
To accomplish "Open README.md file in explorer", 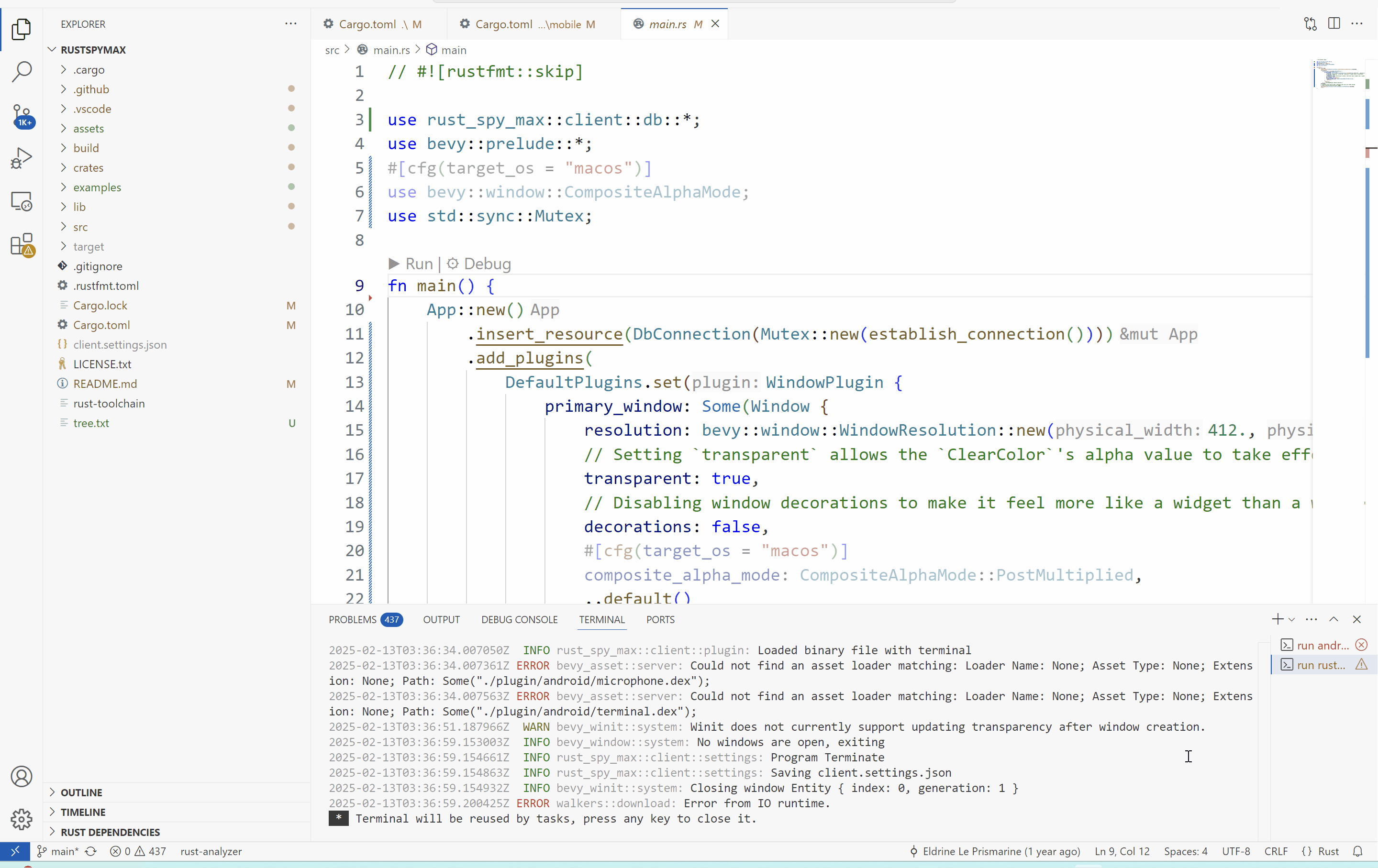I will (178, 384).
